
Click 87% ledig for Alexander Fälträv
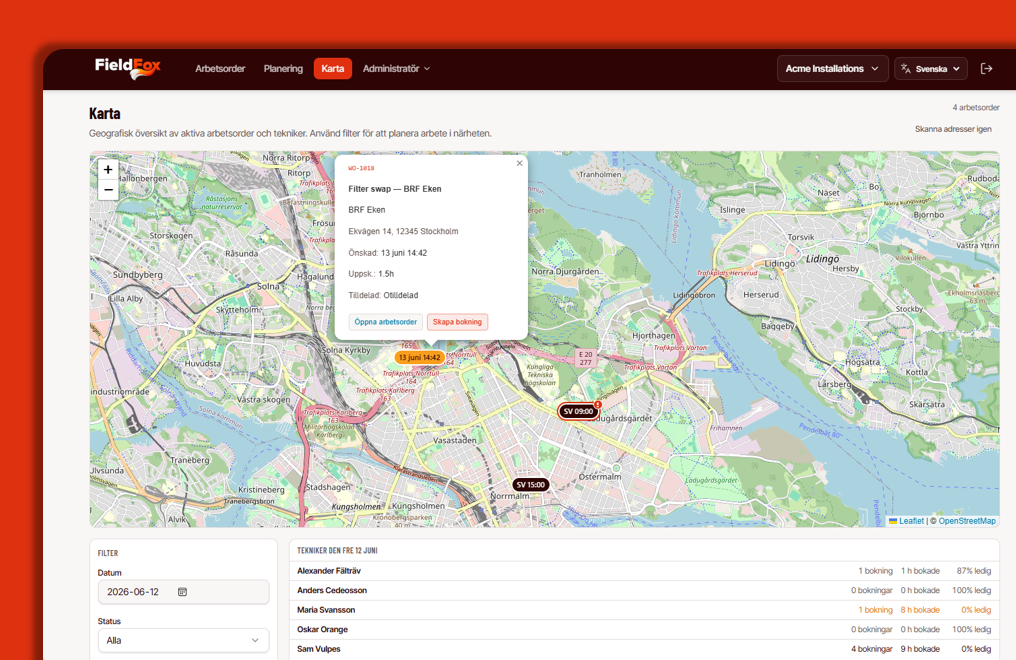click(974, 571)
